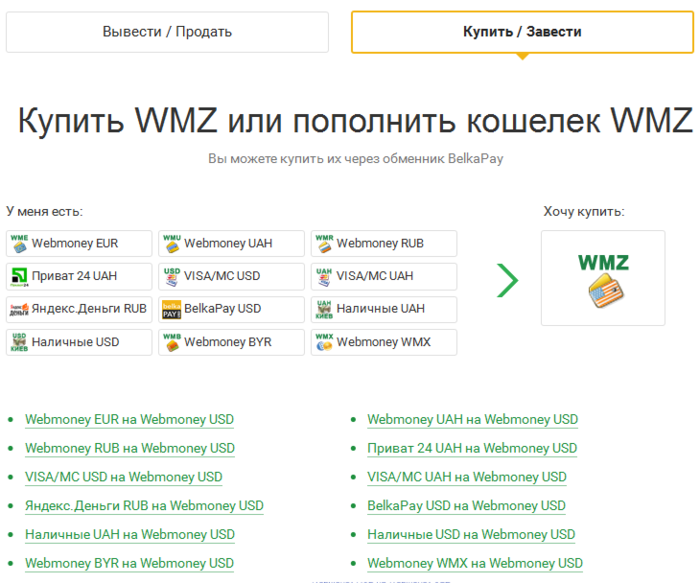Click the USD card icon beside VISA/MC USD
The height and width of the screenshot is (583, 700).
click(x=172, y=277)
